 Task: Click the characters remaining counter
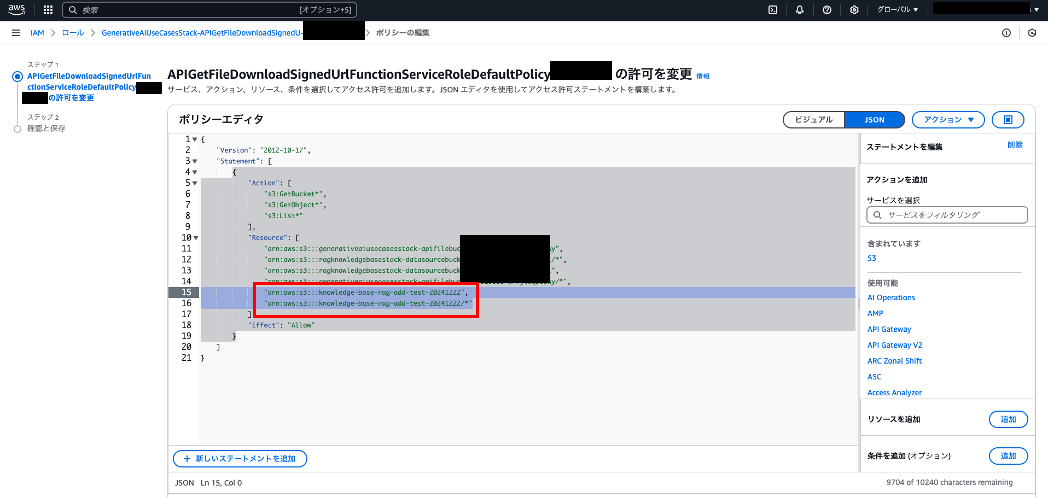[x=949, y=482]
